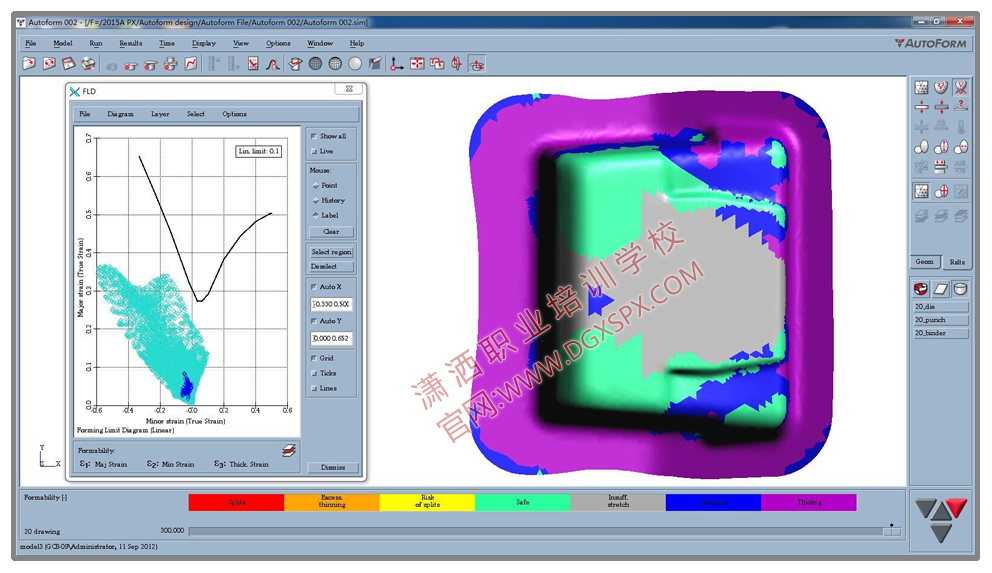Toggle the Auto X checkbox
992x573 pixels.
[314, 286]
